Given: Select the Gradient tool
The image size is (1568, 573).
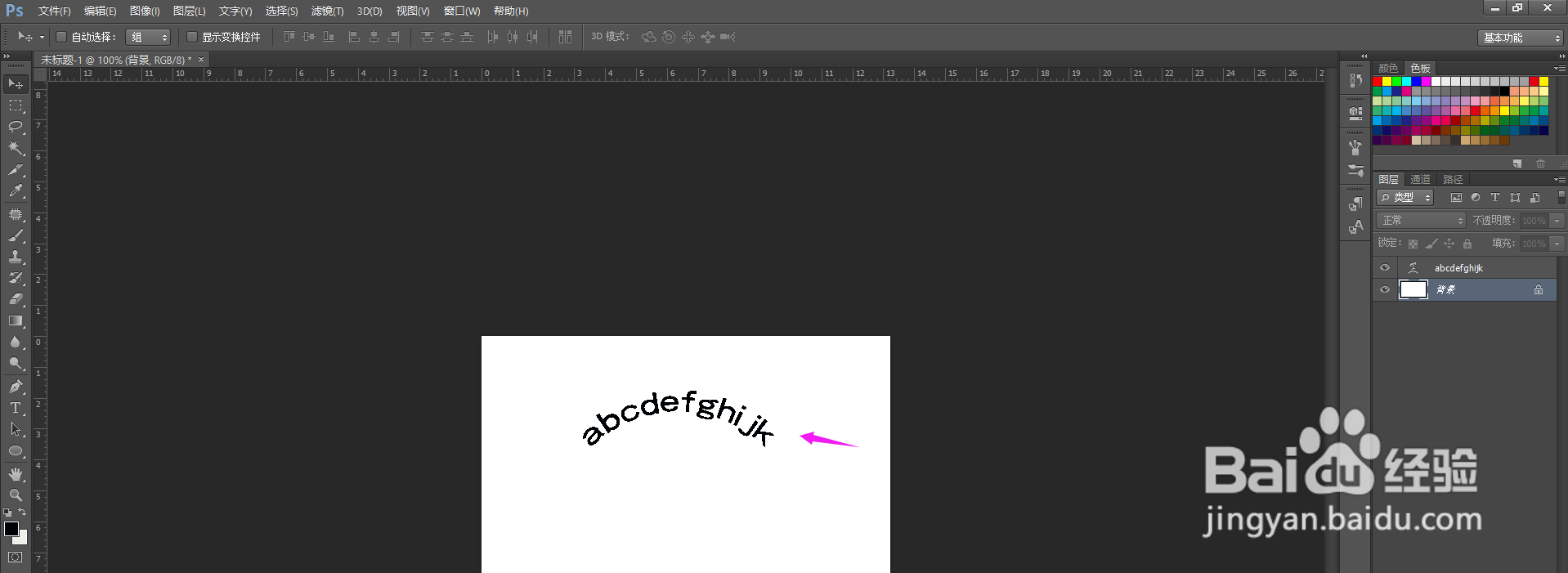Looking at the screenshot, I should pyautogui.click(x=16, y=320).
